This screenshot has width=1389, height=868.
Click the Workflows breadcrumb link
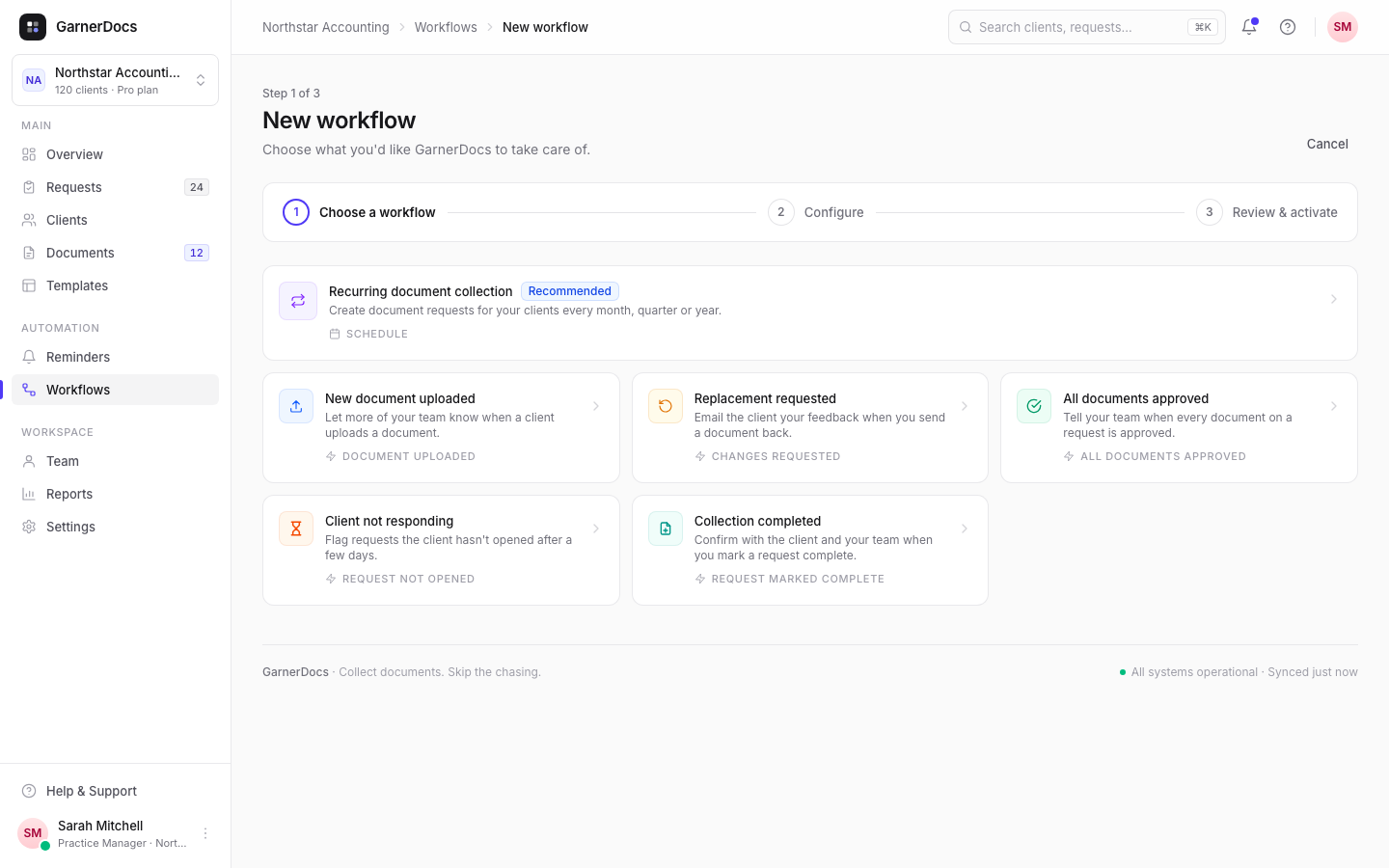tap(446, 27)
